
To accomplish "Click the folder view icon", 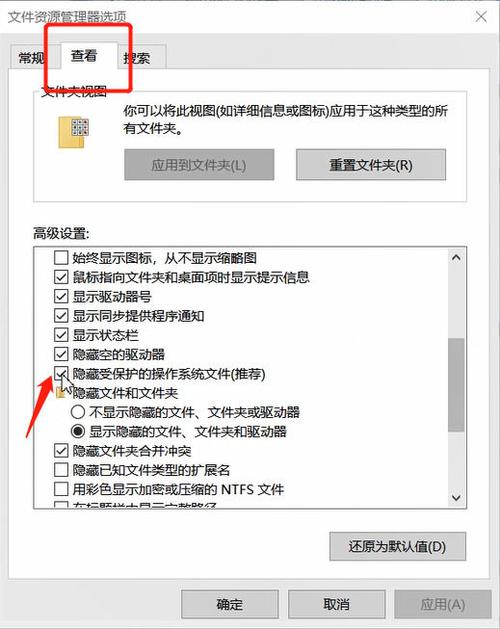I will click(73, 132).
